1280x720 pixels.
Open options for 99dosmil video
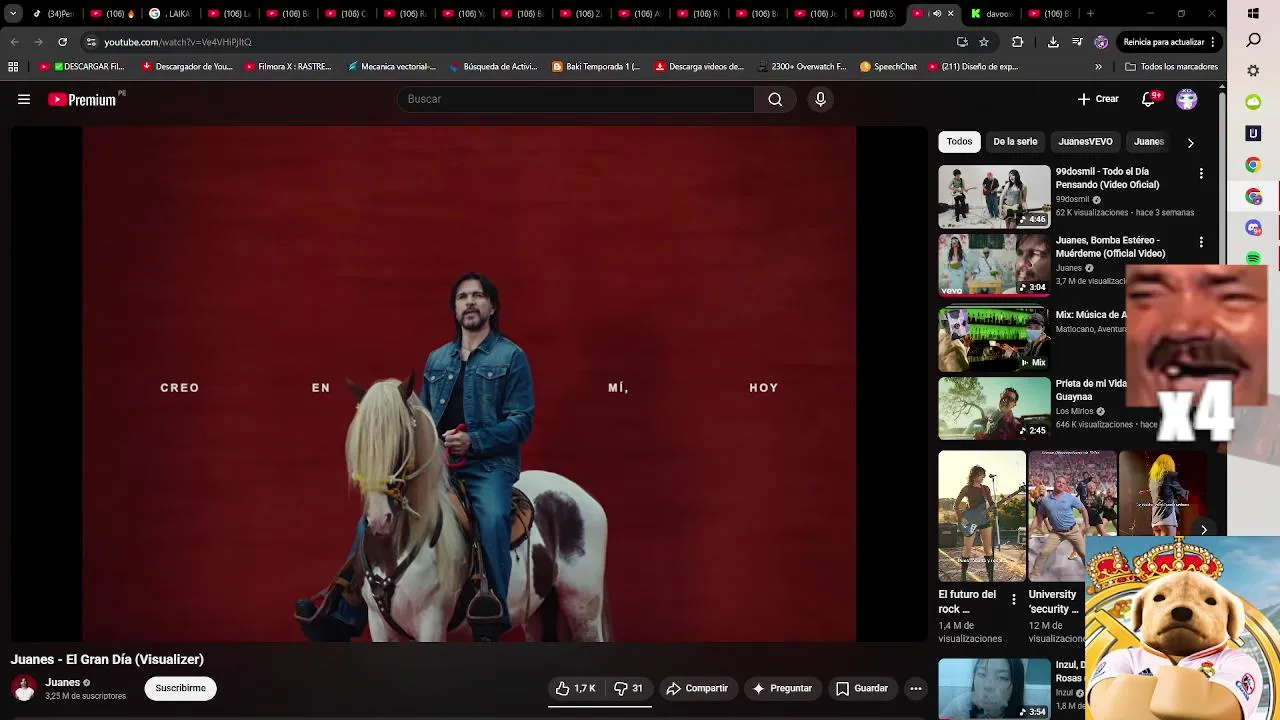[x=1201, y=173]
